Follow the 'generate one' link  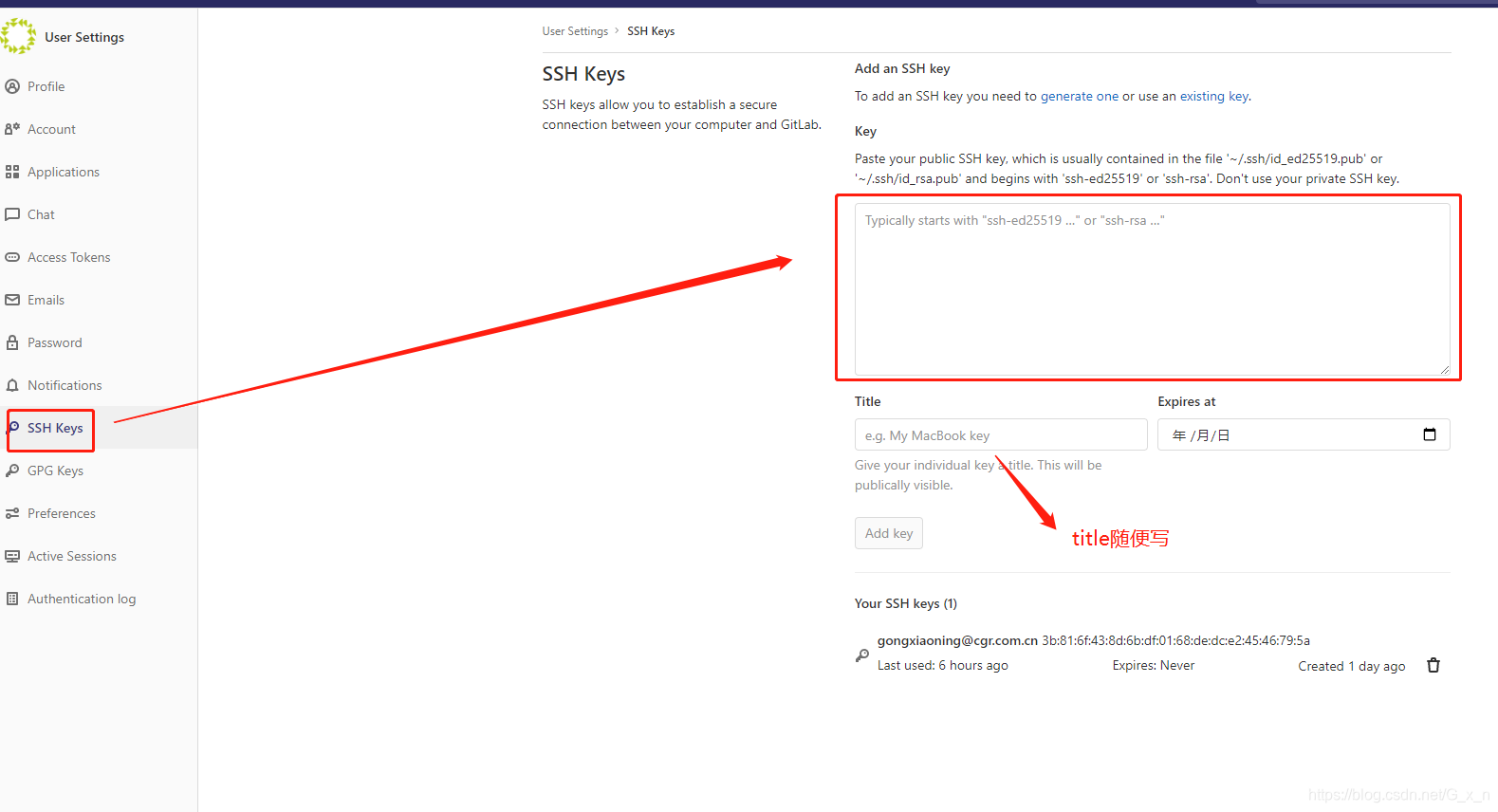pos(1080,96)
